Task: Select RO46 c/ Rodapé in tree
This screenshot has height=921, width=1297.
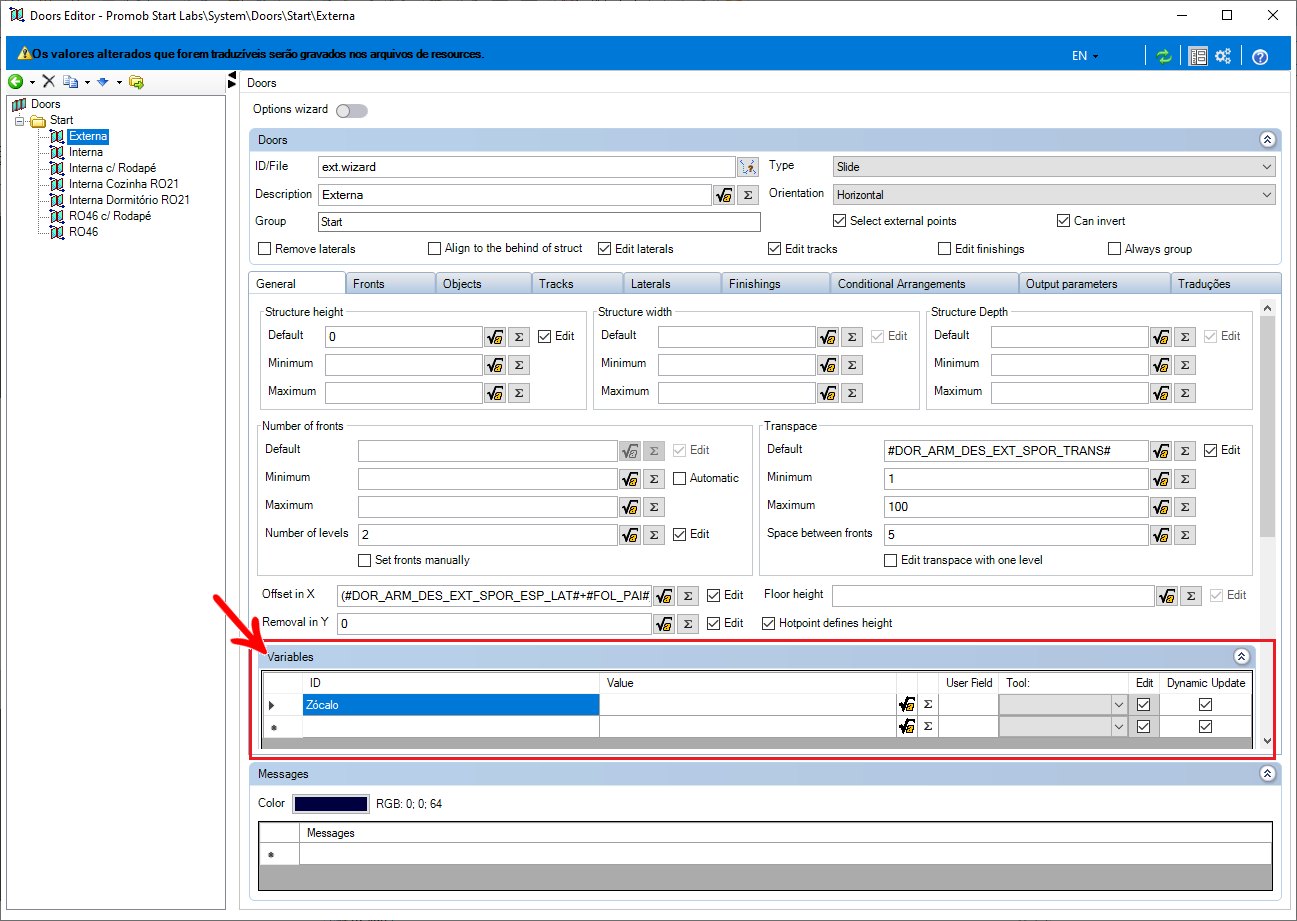Action: coord(110,216)
